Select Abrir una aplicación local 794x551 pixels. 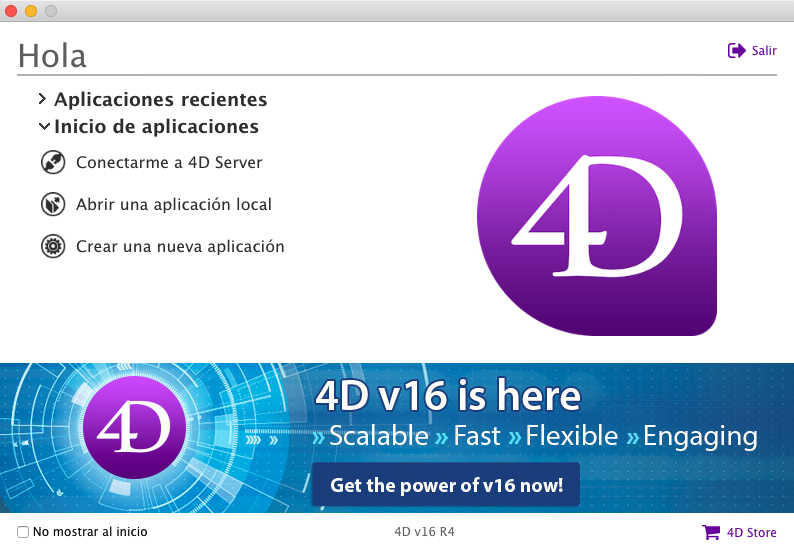174,205
